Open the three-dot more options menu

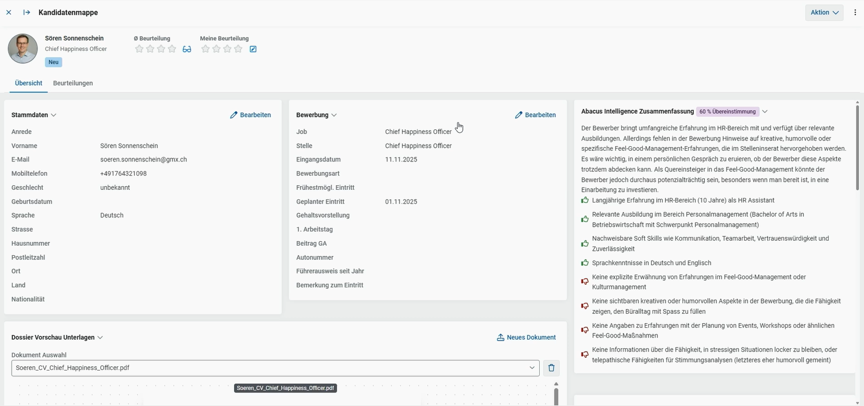pos(855,13)
